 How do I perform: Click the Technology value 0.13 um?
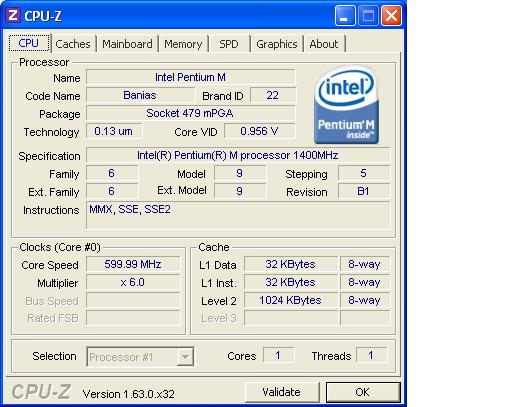tap(114, 131)
